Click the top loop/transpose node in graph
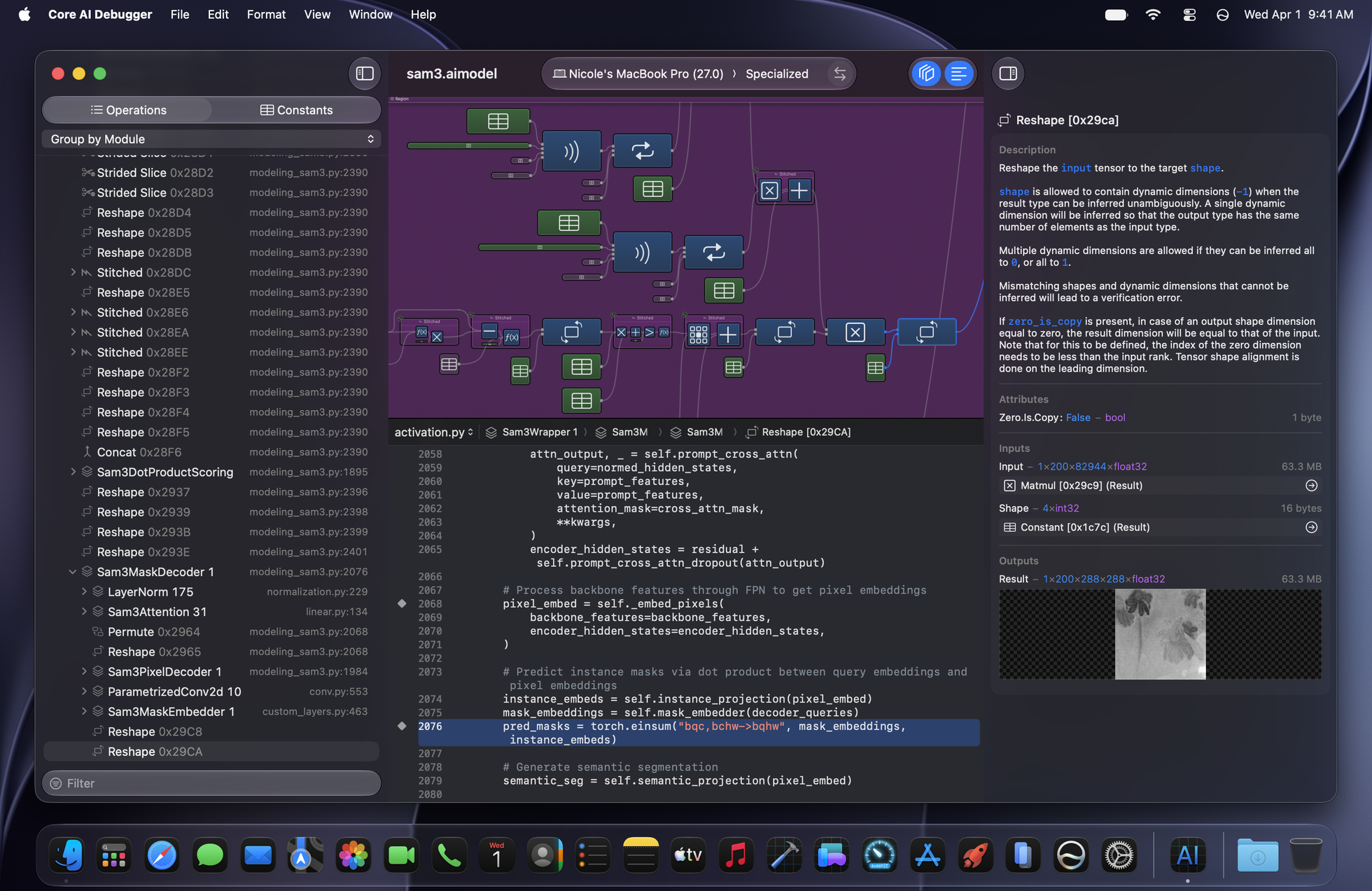The width and height of the screenshot is (1372, 891). pyautogui.click(x=643, y=150)
